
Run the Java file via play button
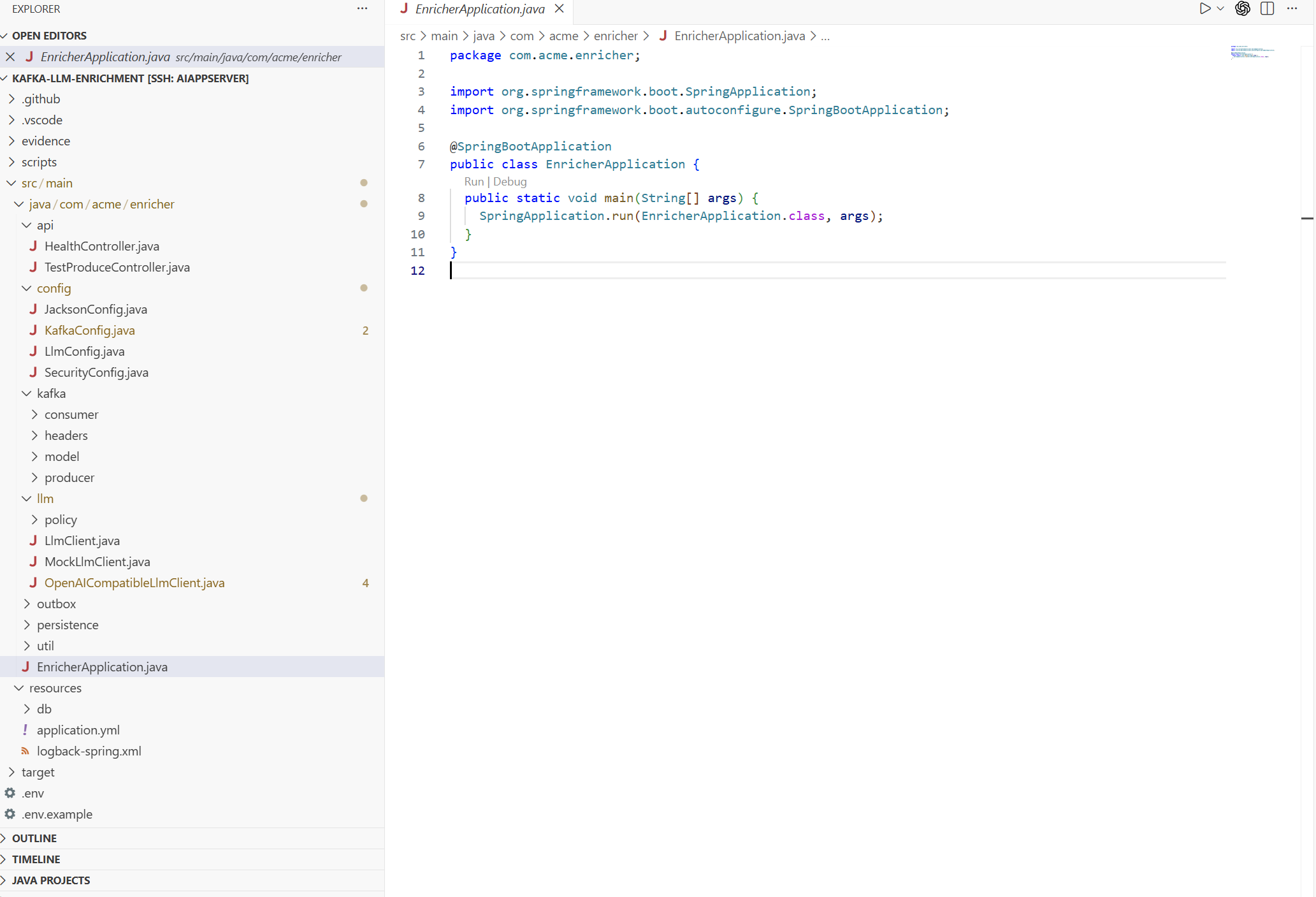point(1205,9)
